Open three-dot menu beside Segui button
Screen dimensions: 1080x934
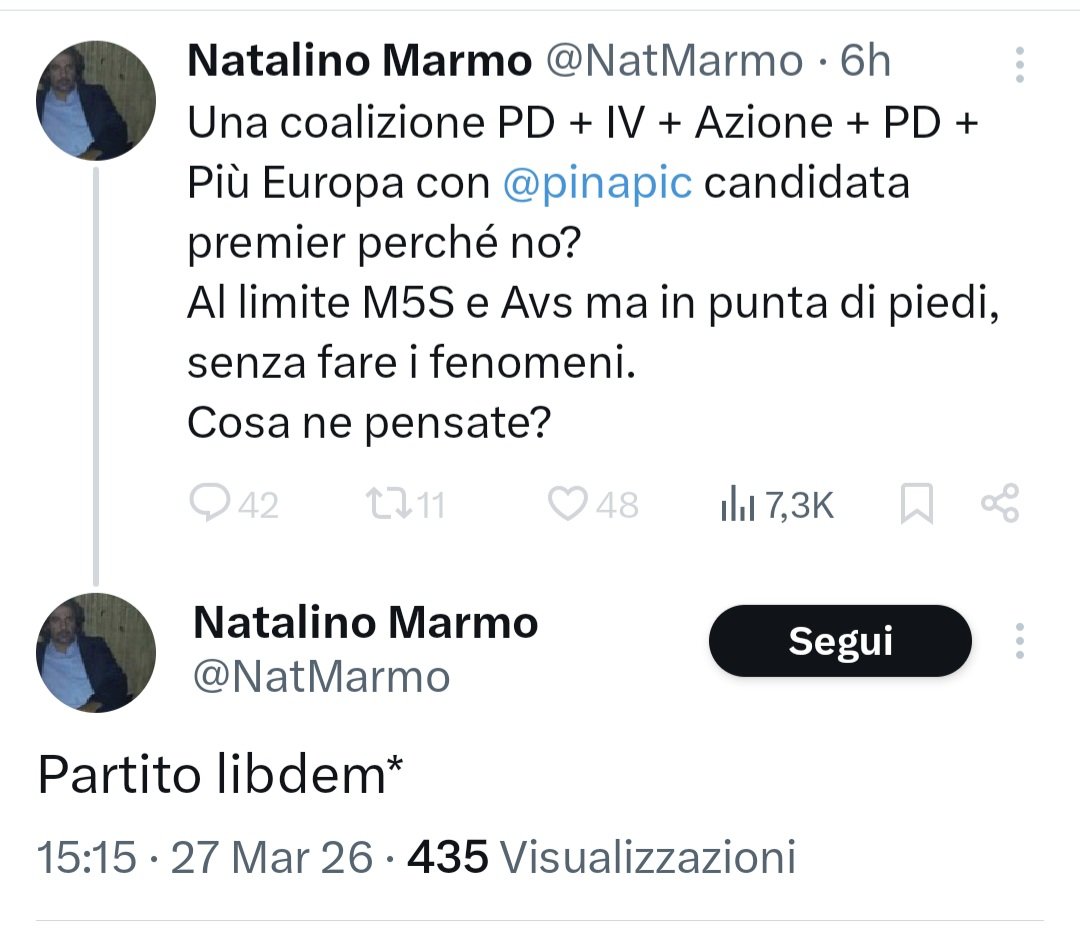point(1019,641)
